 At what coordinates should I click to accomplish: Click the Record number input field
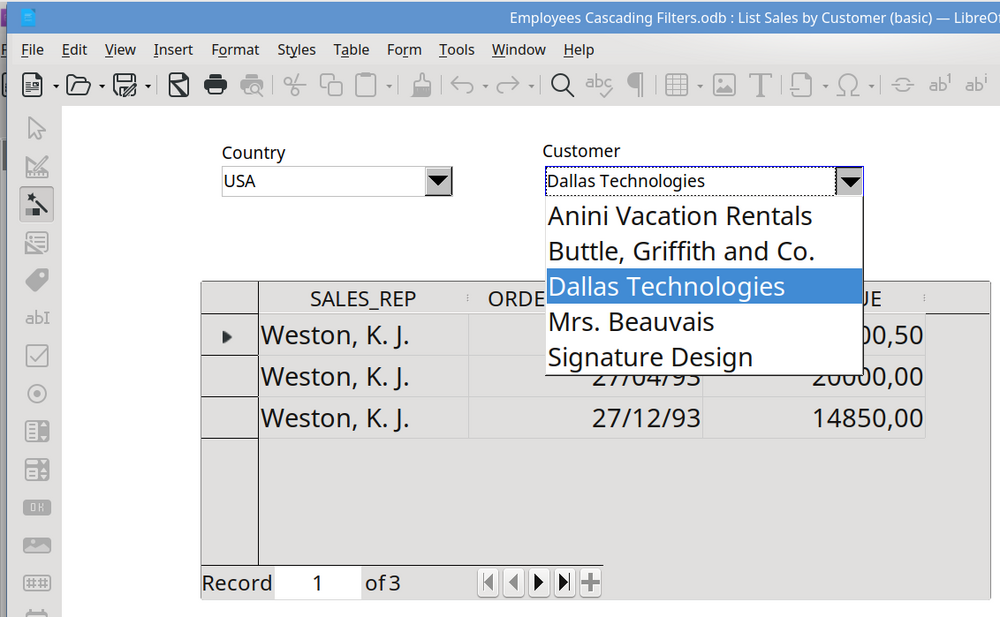point(318,583)
